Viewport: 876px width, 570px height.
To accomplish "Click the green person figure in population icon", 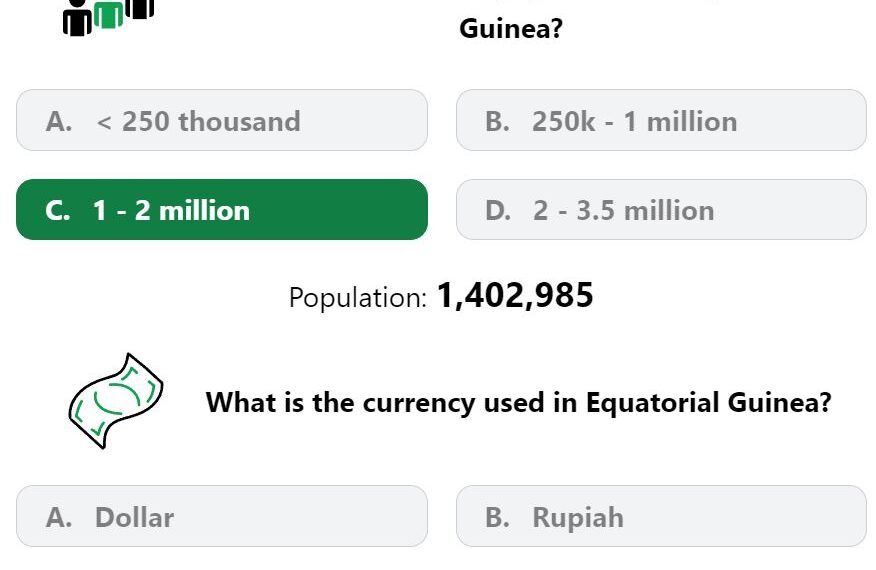I will point(108,15).
